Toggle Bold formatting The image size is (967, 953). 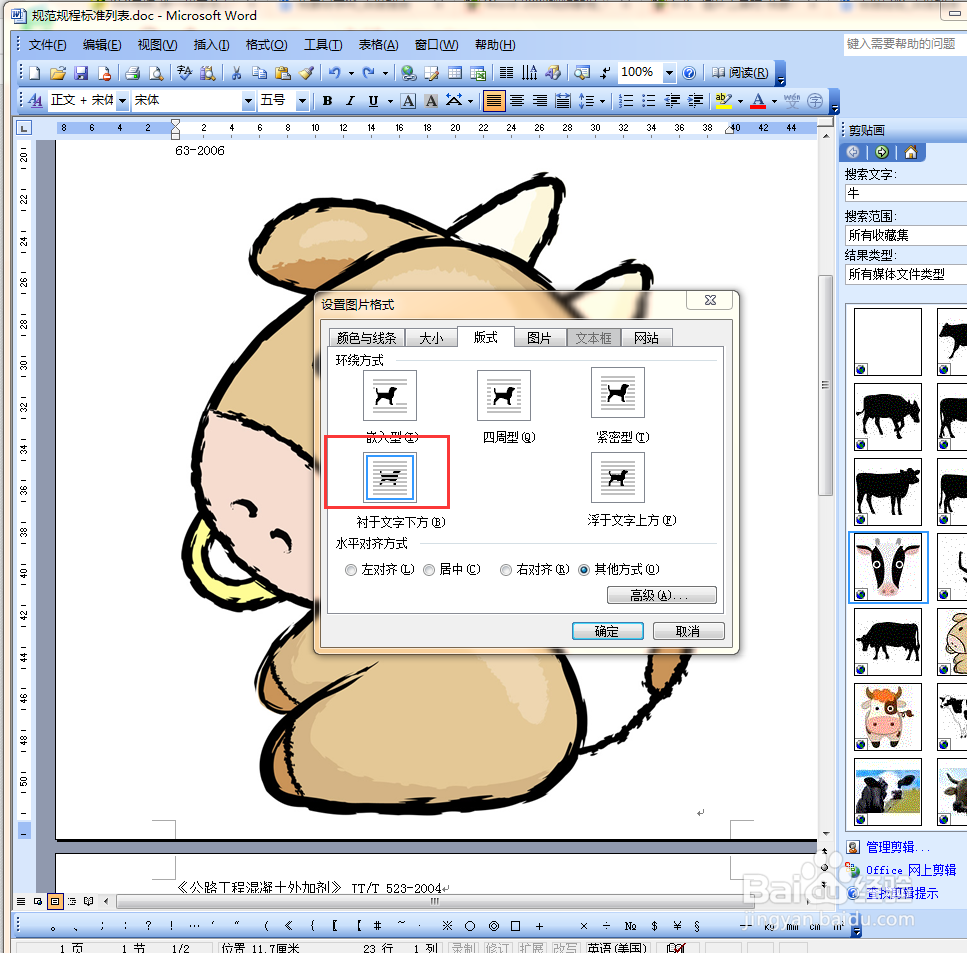click(327, 101)
